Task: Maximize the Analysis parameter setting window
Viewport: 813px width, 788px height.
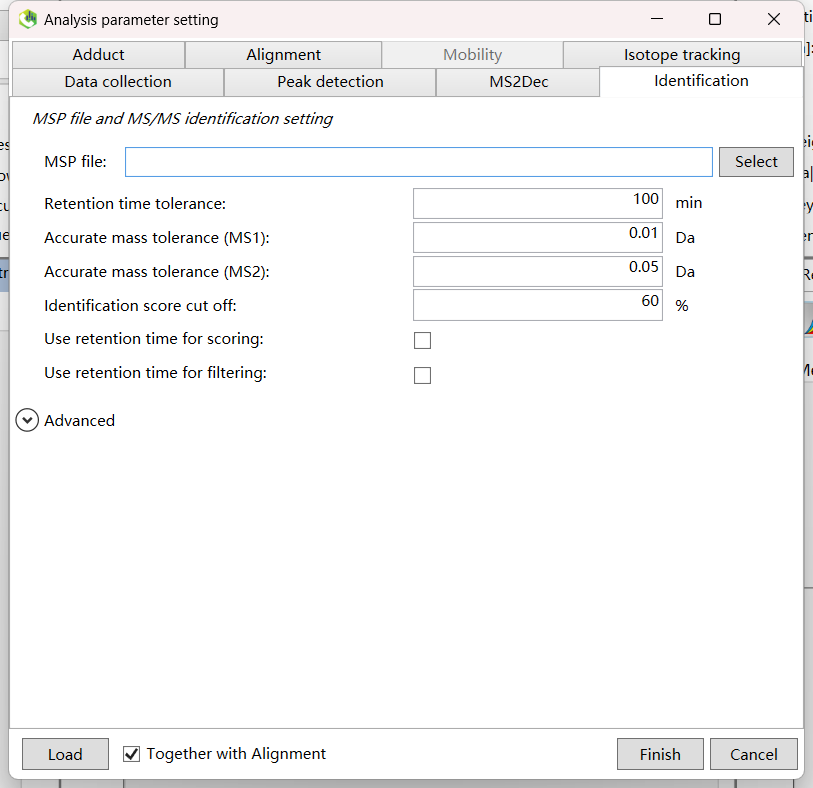Action: pos(715,19)
